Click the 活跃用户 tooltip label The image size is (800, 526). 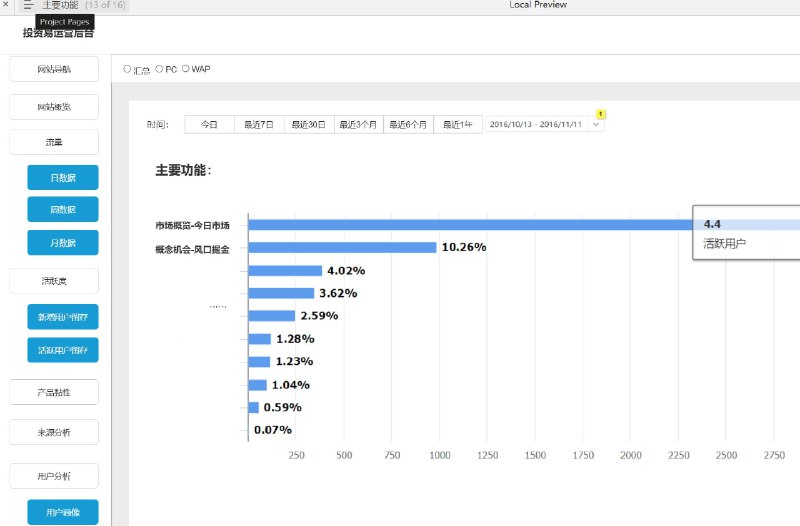(724, 243)
